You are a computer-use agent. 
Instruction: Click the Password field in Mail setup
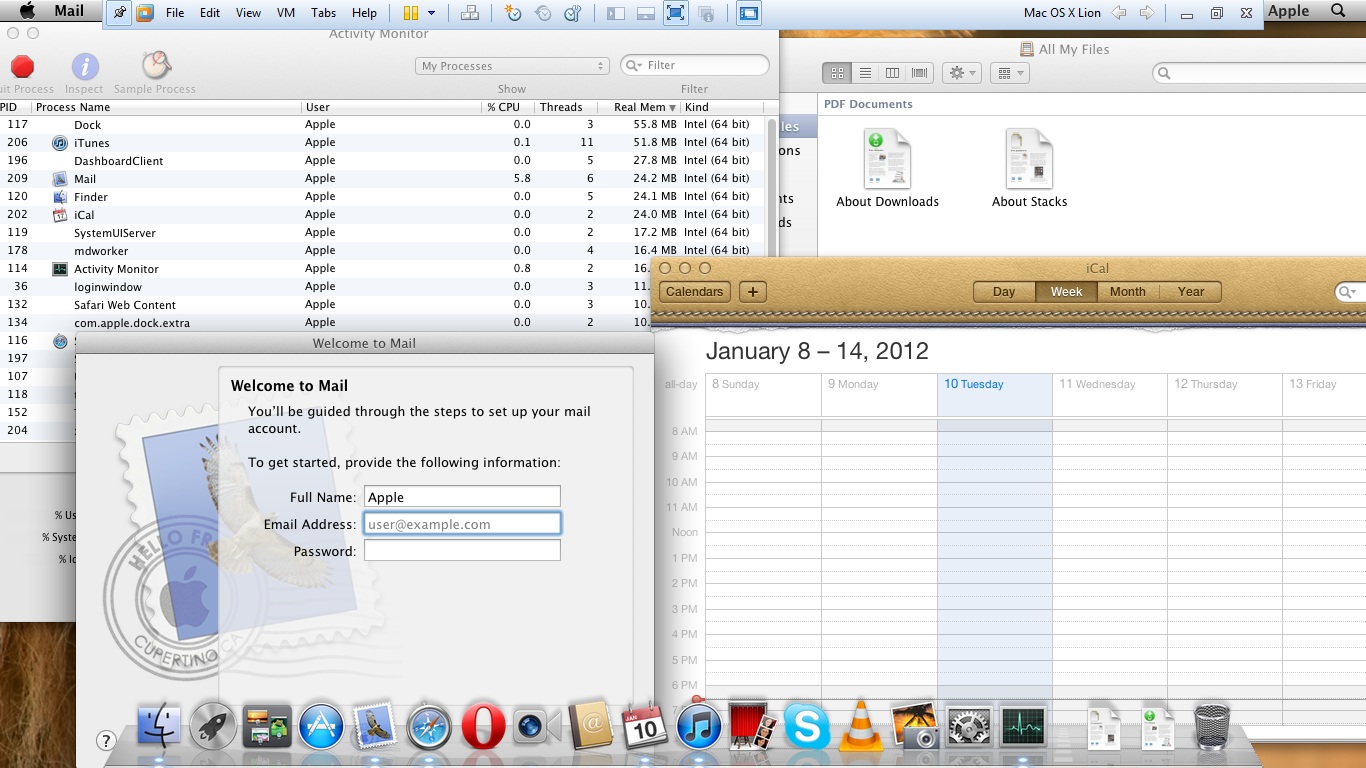pyautogui.click(x=462, y=551)
